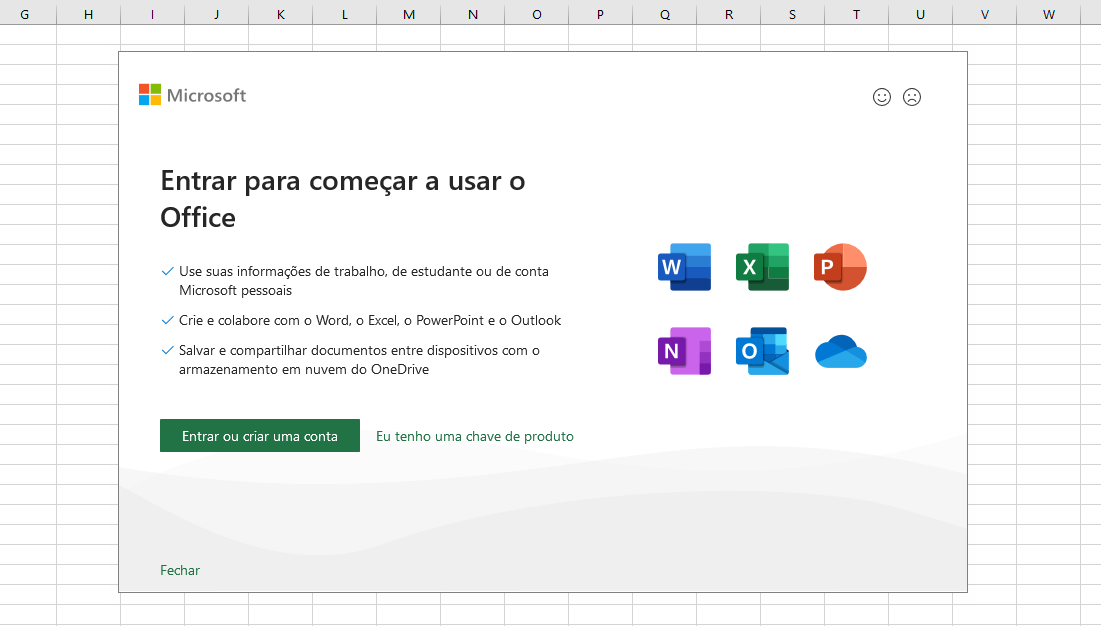Select column H header in spreadsheet
Screen dimensions: 1101x626
[x=88, y=14]
